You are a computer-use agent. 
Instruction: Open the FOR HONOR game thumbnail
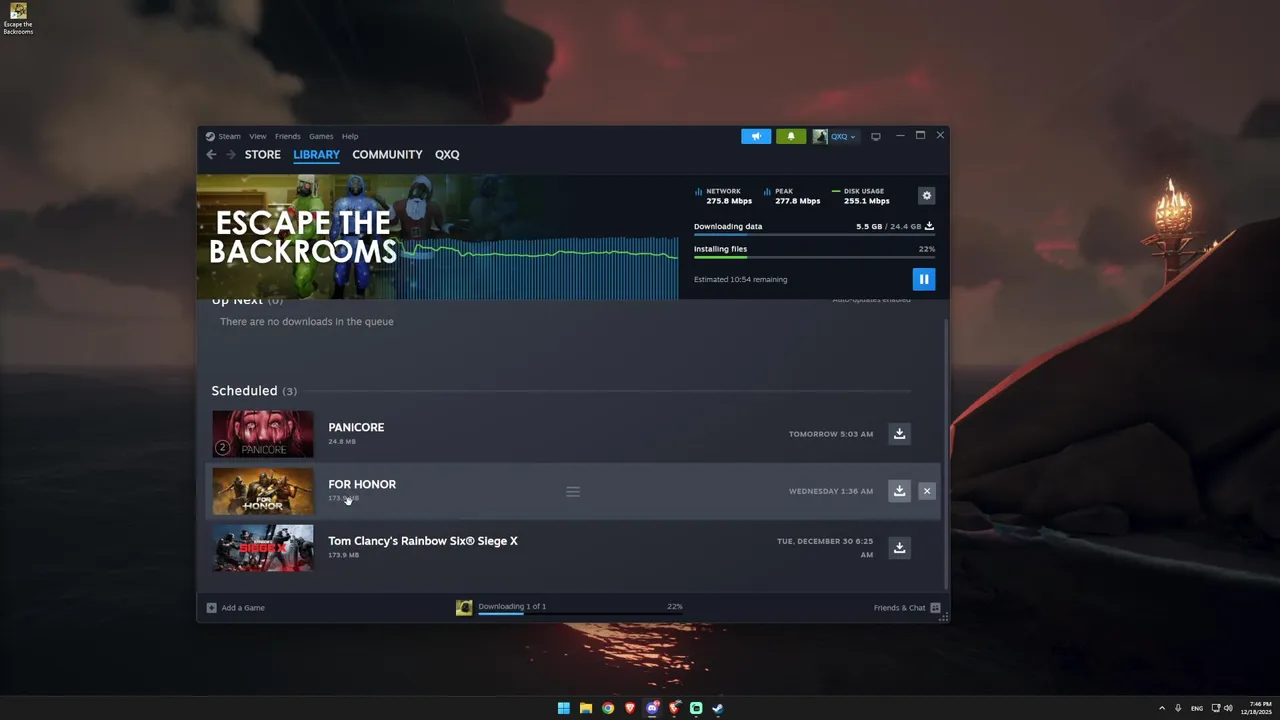pos(262,491)
